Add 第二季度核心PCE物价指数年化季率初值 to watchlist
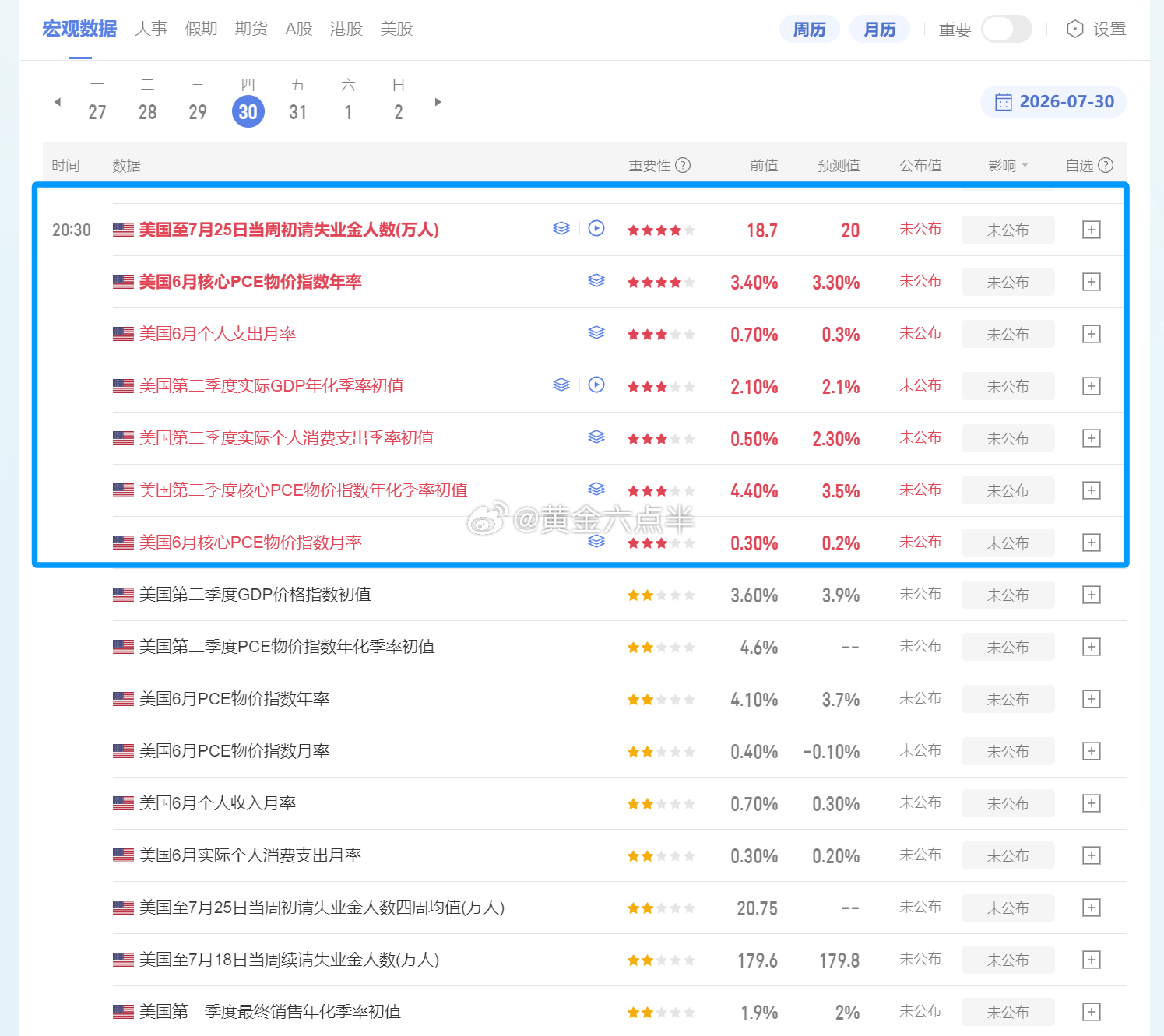This screenshot has height=1036, width=1164. 1092,490
